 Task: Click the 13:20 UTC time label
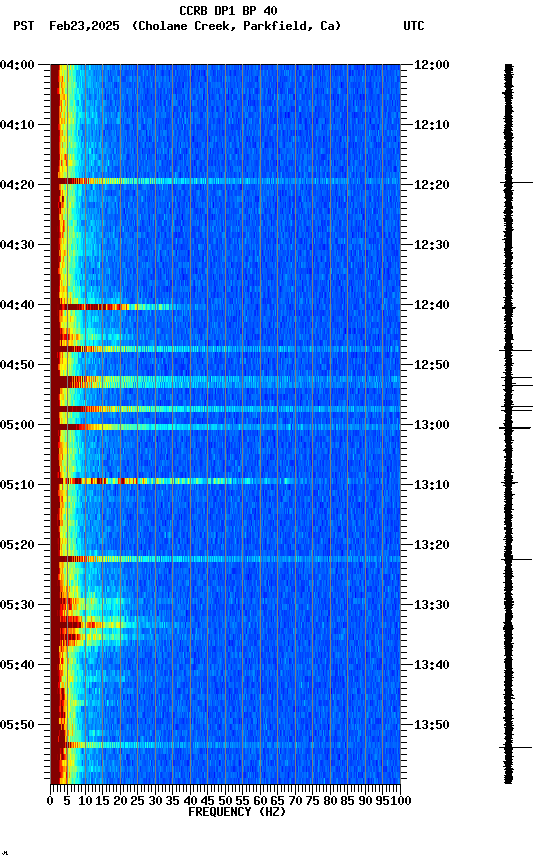point(432,546)
